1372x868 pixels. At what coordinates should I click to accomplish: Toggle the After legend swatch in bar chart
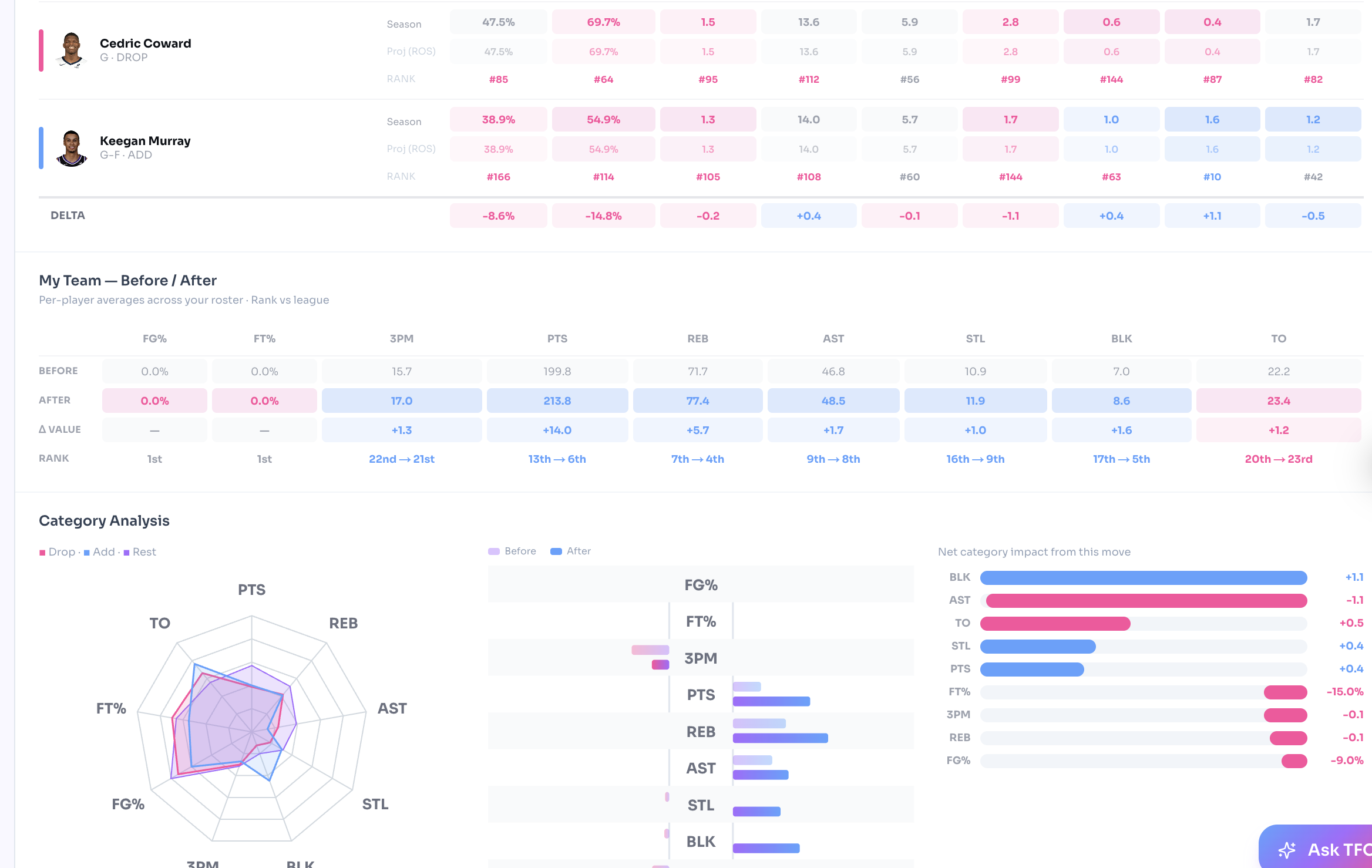tap(556, 551)
